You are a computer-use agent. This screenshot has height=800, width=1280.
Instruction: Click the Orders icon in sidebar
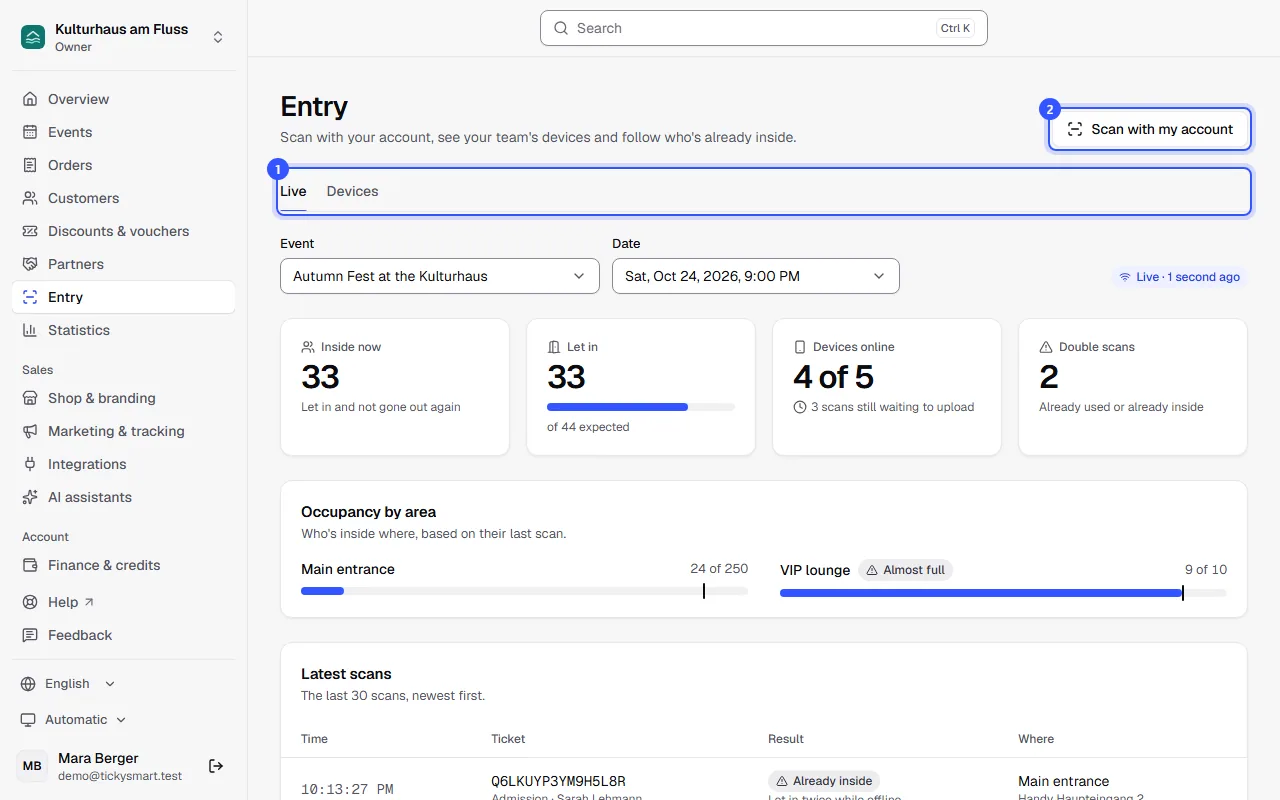30,165
